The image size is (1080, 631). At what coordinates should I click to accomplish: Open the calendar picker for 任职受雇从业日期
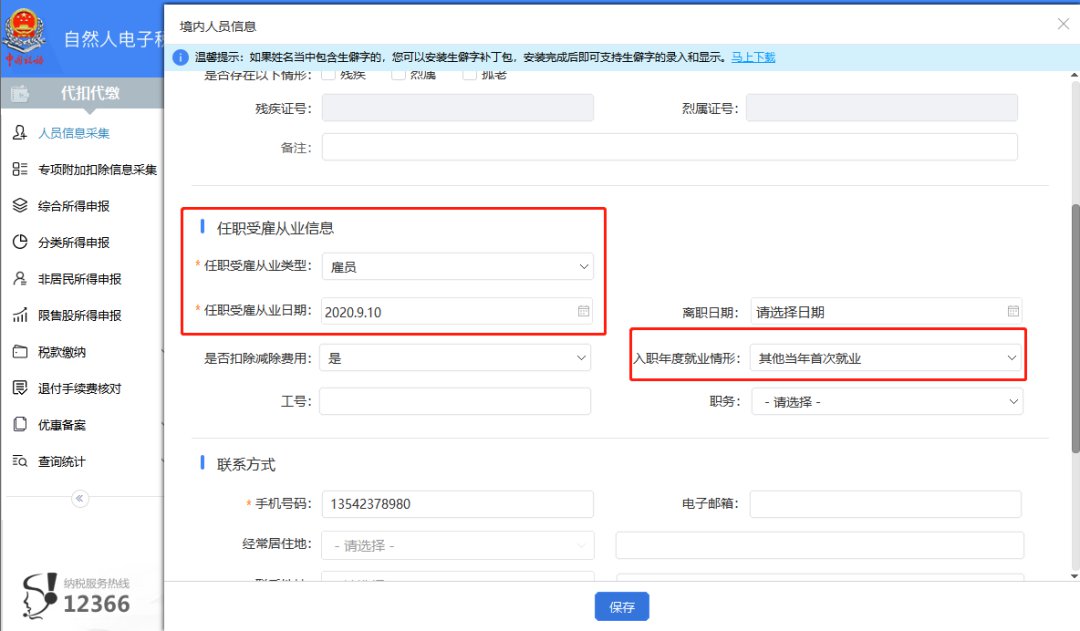point(583,312)
